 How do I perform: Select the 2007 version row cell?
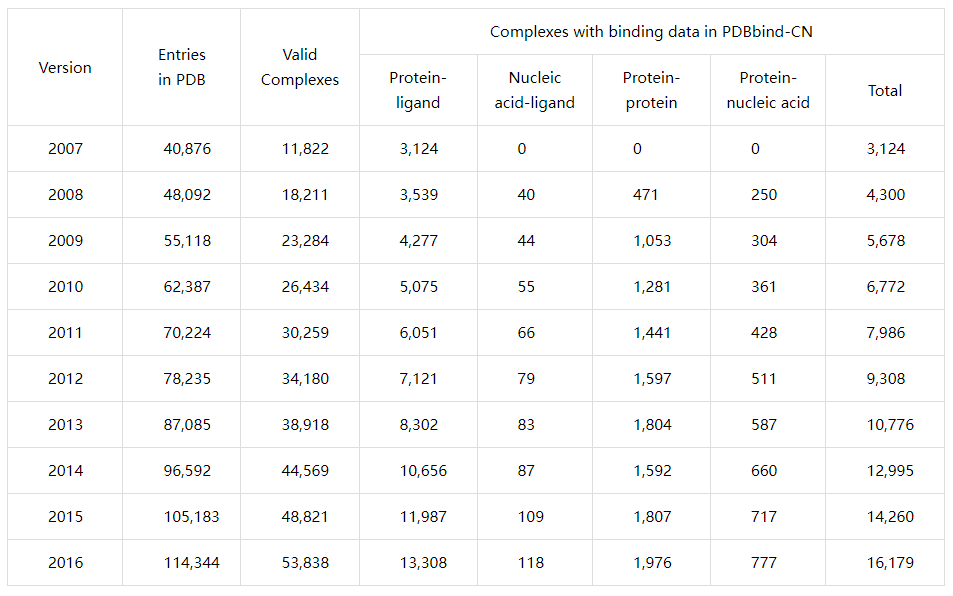click(65, 149)
